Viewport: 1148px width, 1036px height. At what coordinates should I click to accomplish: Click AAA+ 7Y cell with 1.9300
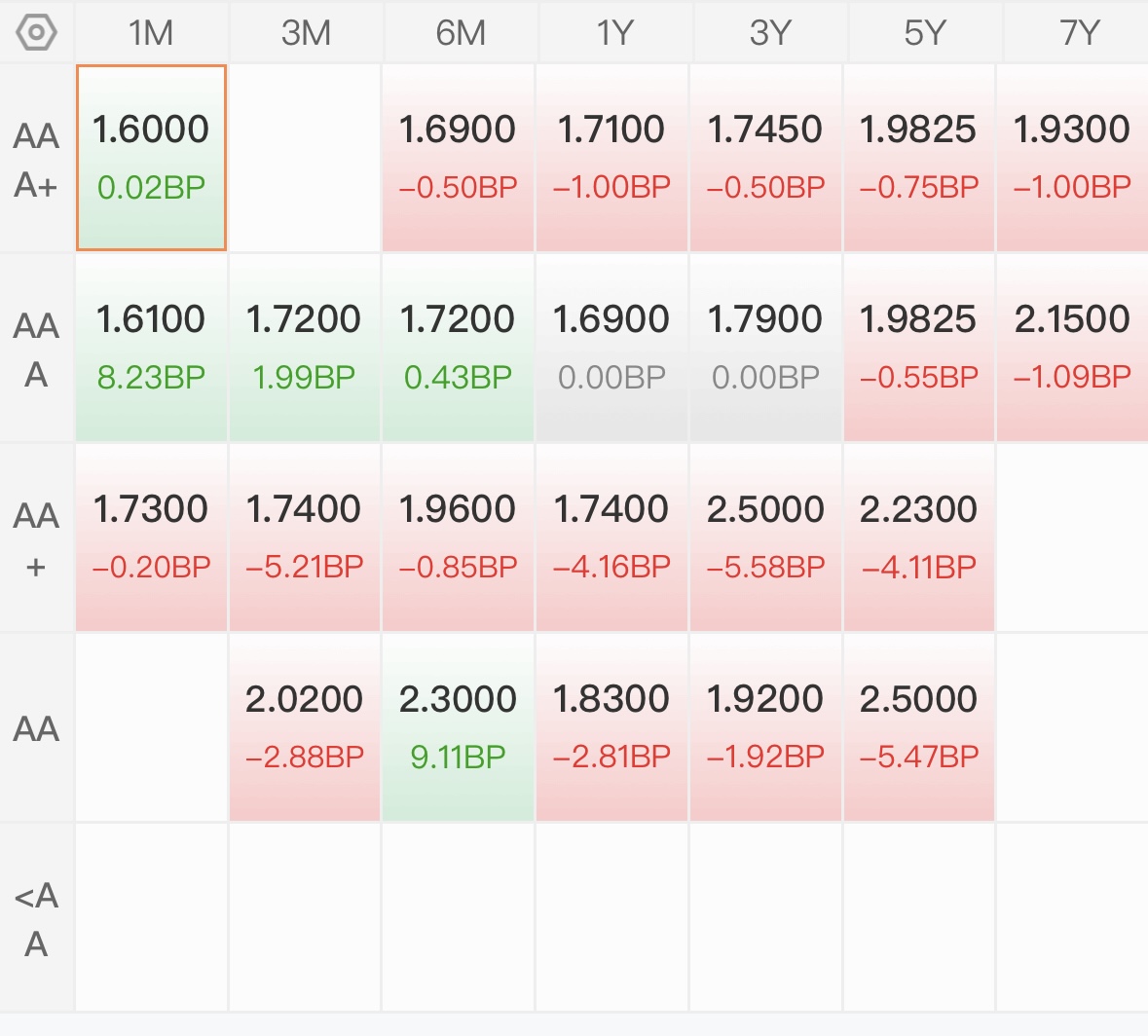click(1073, 158)
